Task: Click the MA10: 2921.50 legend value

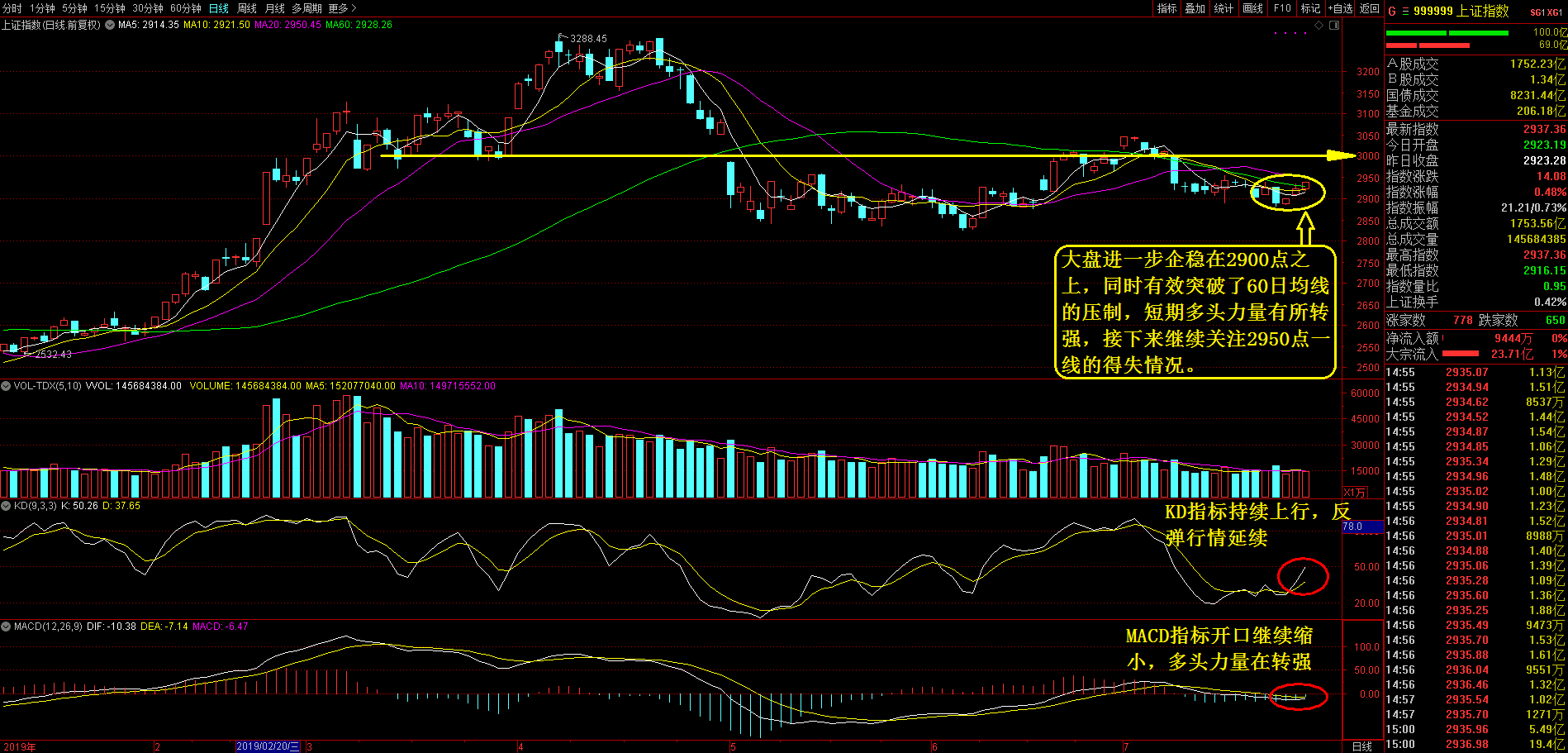Action: (x=216, y=25)
